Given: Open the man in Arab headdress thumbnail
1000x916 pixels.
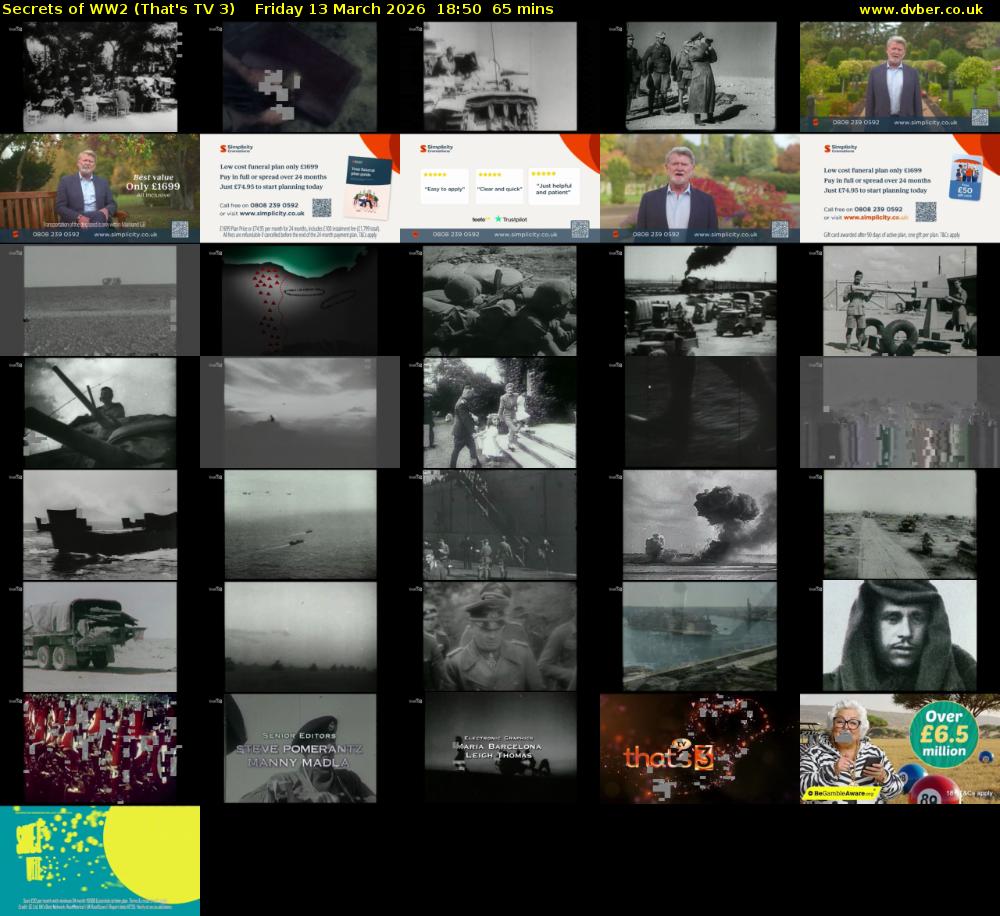Looking at the screenshot, I should 899,637.
